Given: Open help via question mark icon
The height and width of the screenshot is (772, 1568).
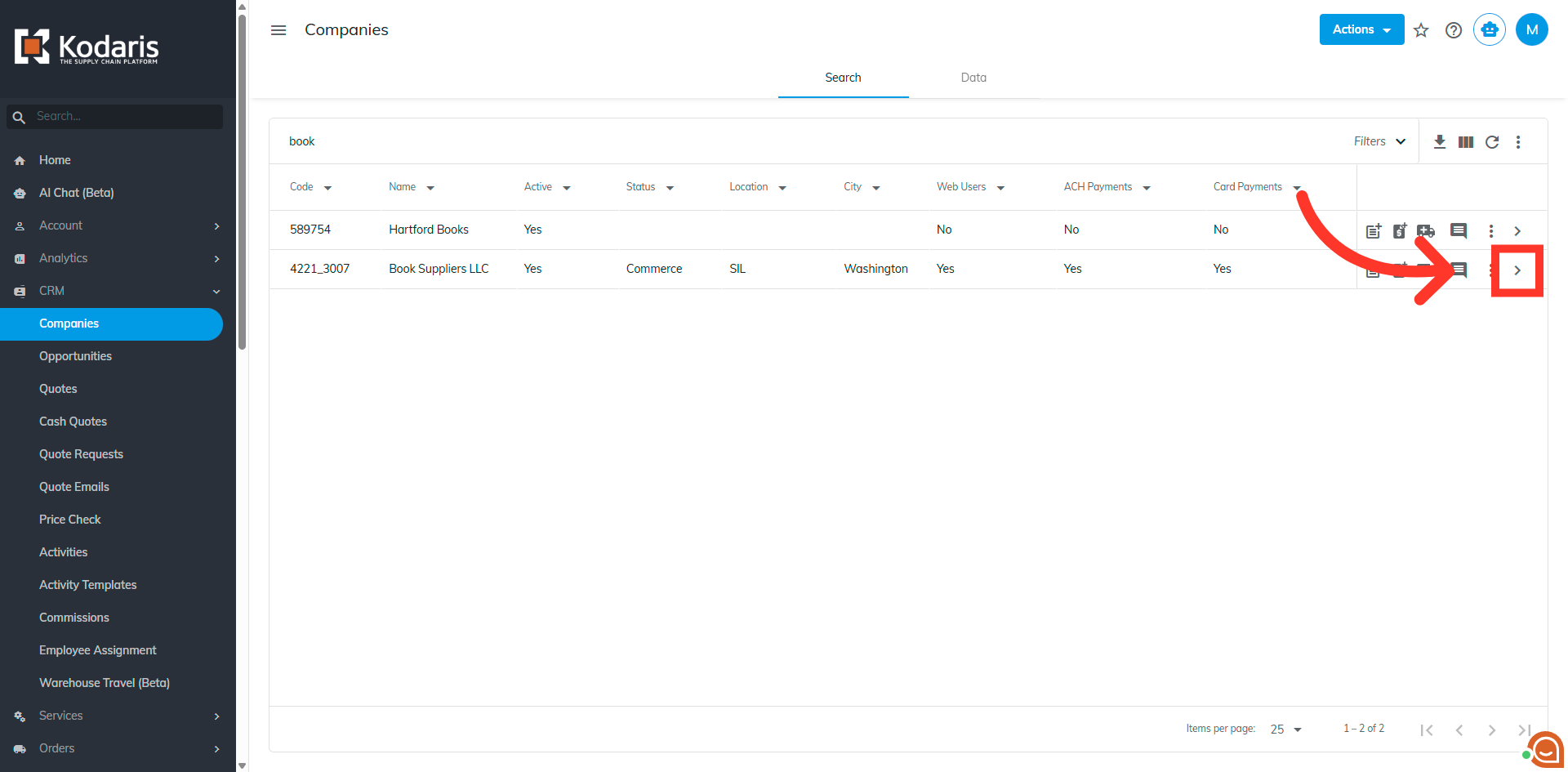Looking at the screenshot, I should (1454, 30).
